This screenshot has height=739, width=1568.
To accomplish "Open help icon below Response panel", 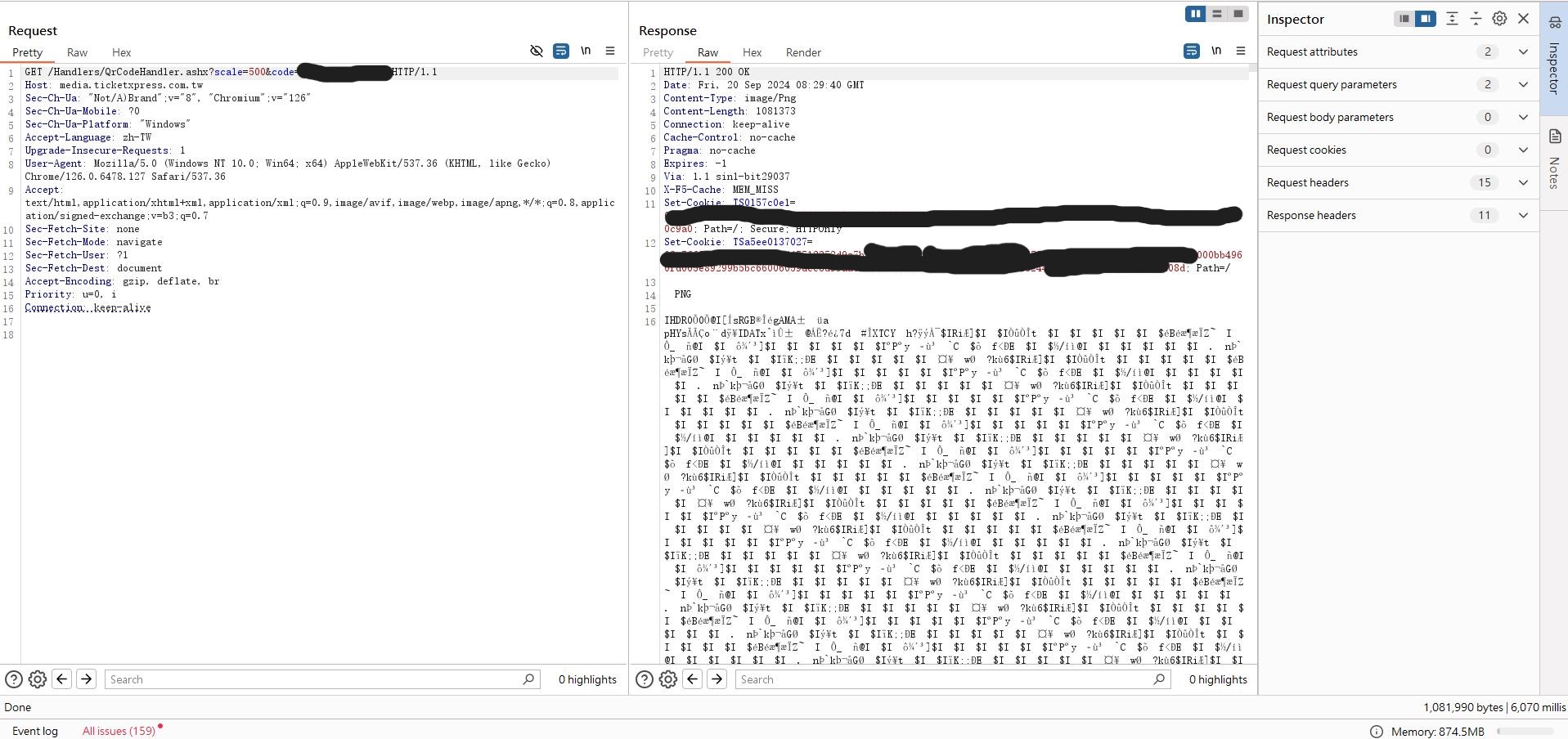I will [645, 679].
